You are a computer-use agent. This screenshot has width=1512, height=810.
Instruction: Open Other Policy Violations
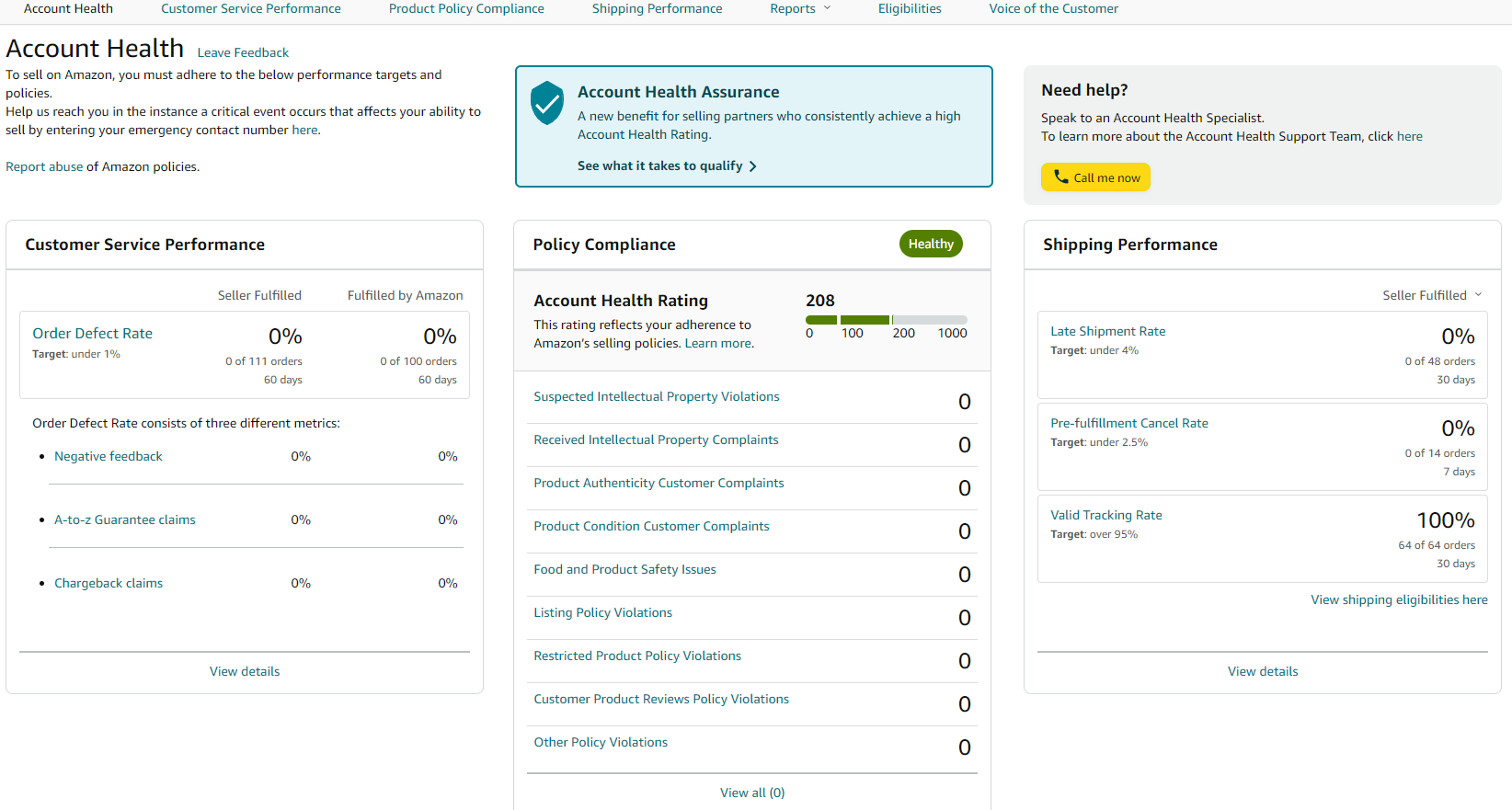point(601,742)
